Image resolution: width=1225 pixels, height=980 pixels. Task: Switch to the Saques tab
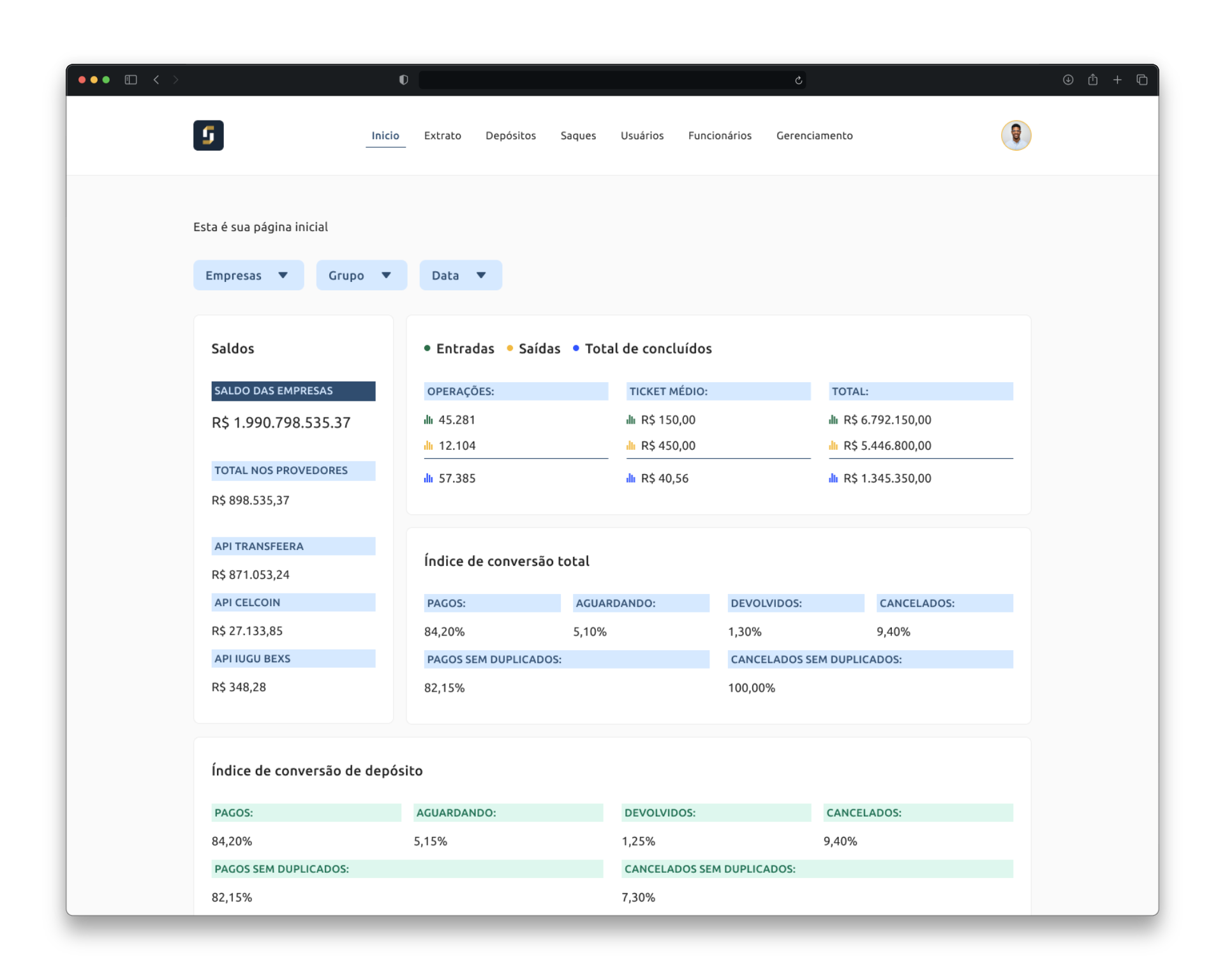tap(578, 135)
